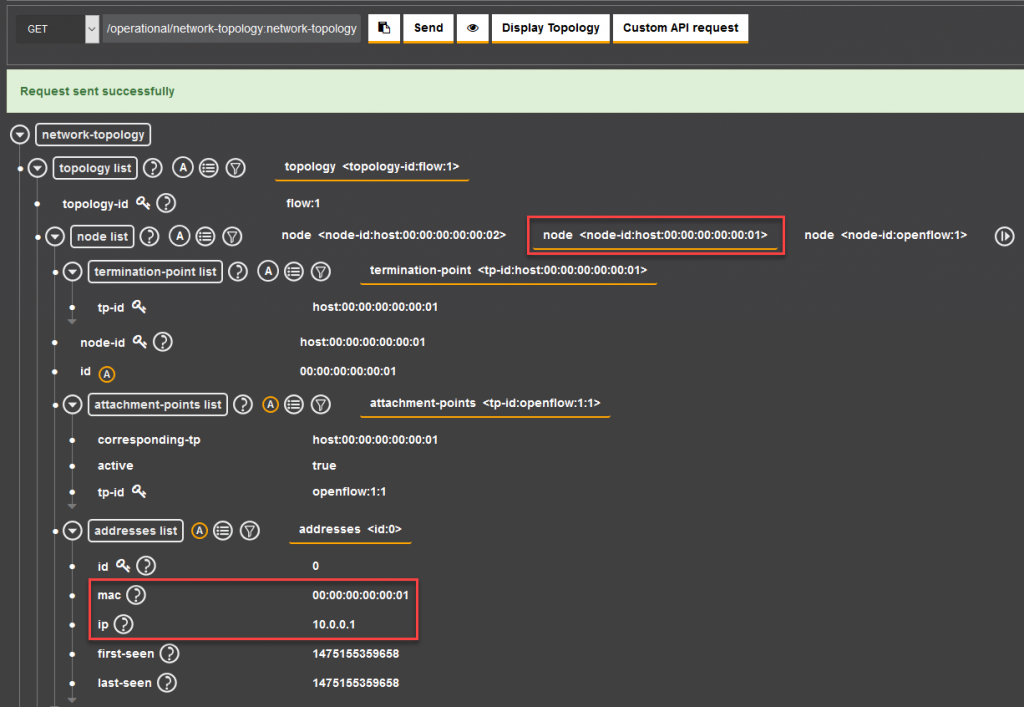Select the key icon next to topology-id
The width and height of the screenshot is (1024, 707).
(x=143, y=202)
